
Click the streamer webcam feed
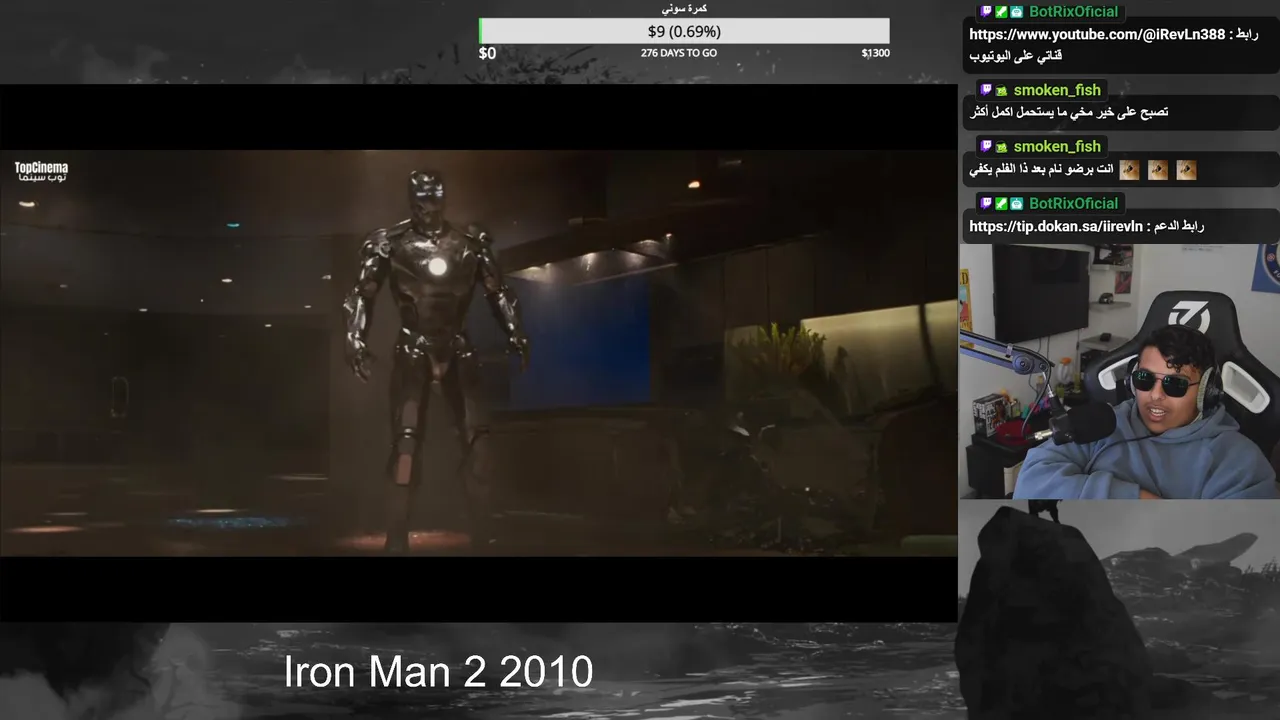[x=1119, y=371]
